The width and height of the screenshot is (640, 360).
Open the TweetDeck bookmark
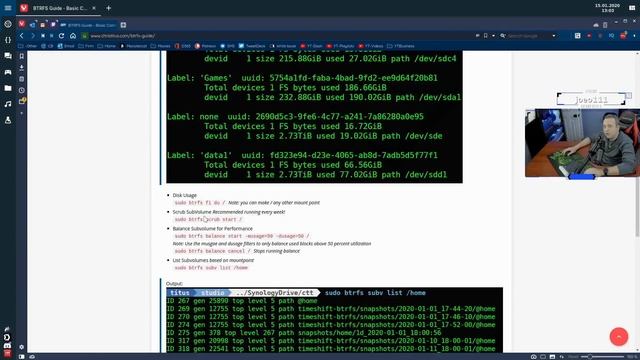tap(252, 46)
